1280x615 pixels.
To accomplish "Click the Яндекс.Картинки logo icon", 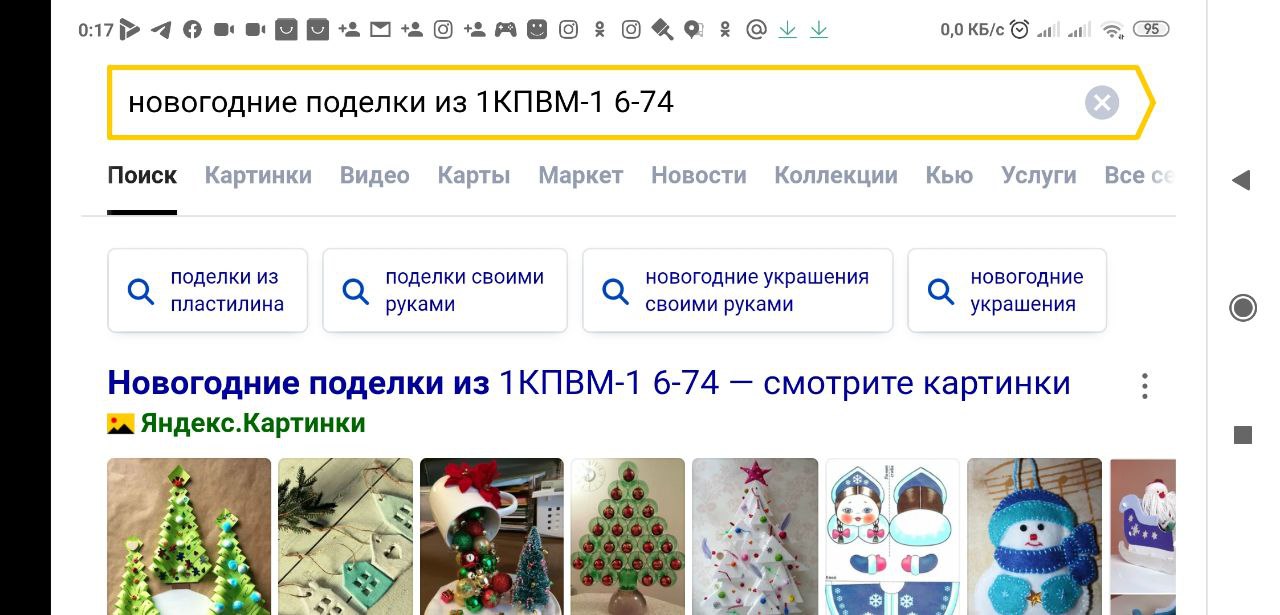I will (120, 424).
